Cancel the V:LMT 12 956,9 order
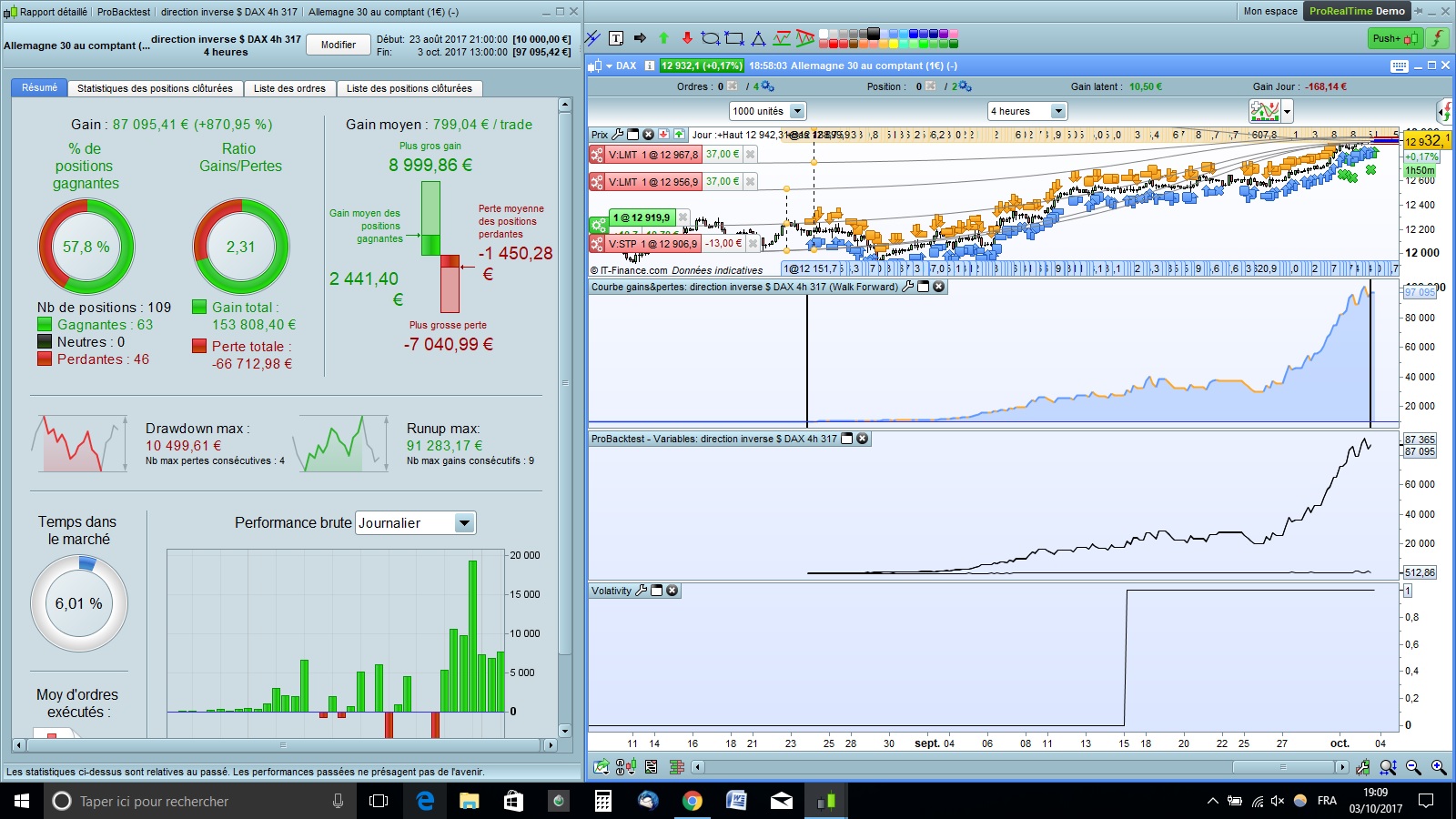The height and width of the screenshot is (819, 1456). pyautogui.click(x=751, y=182)
